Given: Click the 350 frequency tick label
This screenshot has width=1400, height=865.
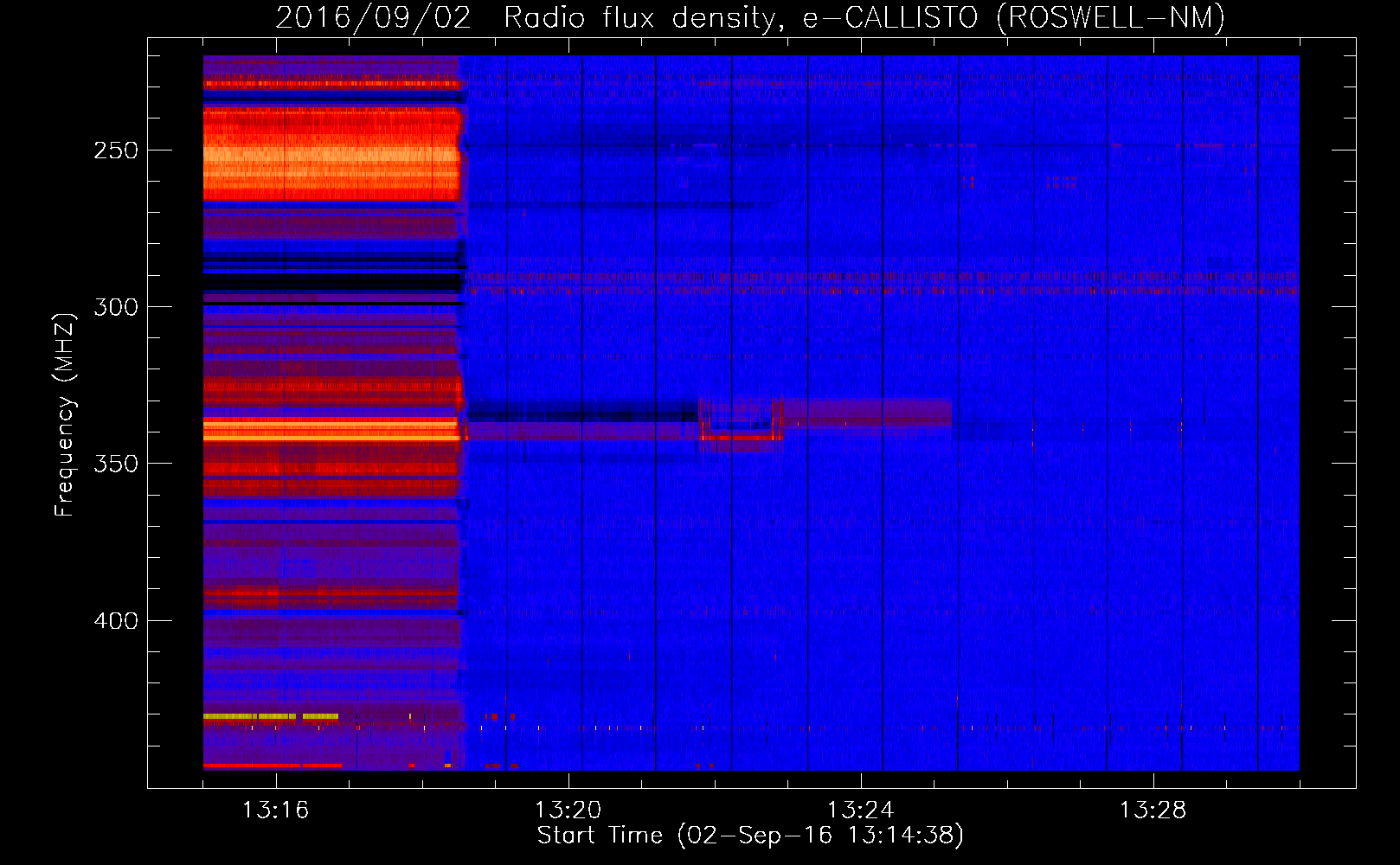Looking at the screenshot, I should [x=116, y=464].
